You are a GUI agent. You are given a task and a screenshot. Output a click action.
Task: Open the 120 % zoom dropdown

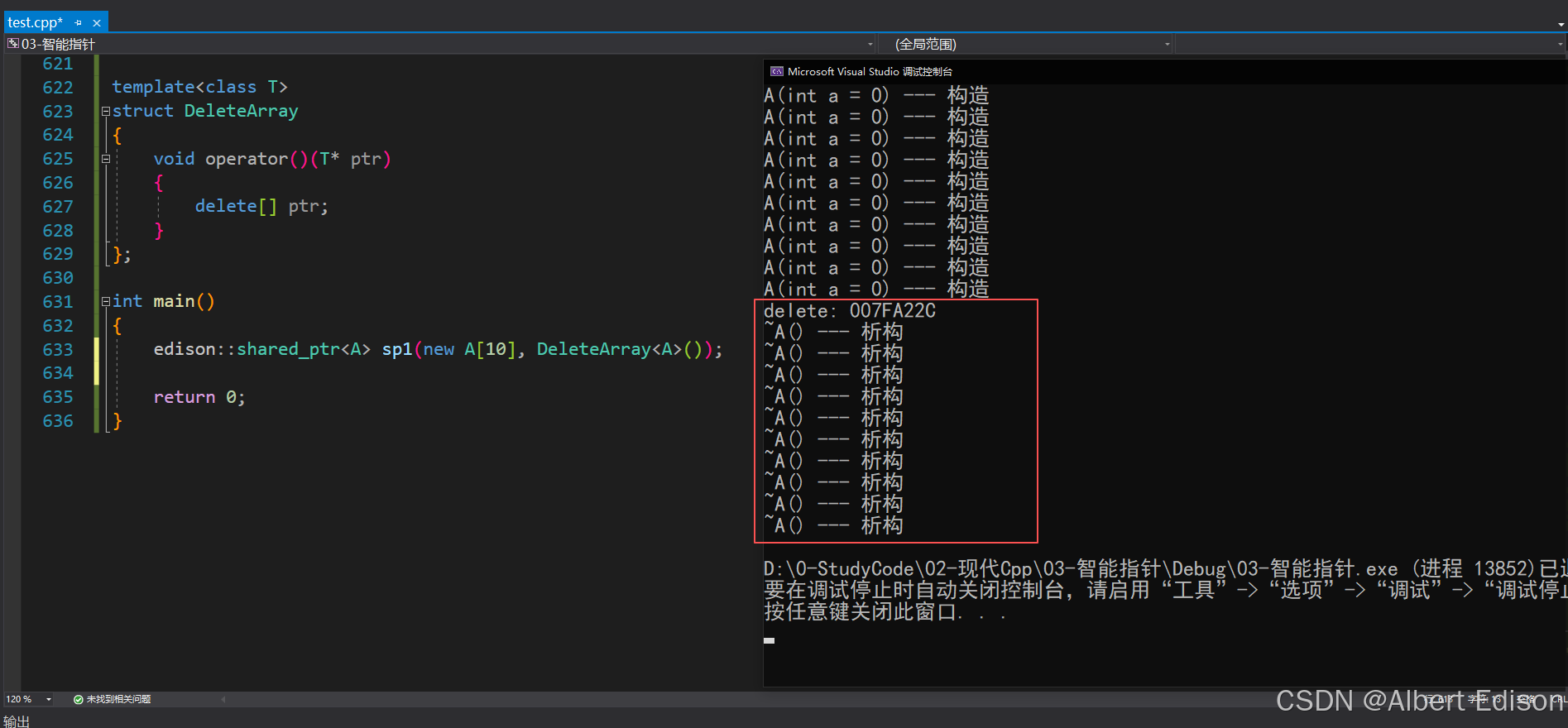pyautogui.click(x=49, y=699)
